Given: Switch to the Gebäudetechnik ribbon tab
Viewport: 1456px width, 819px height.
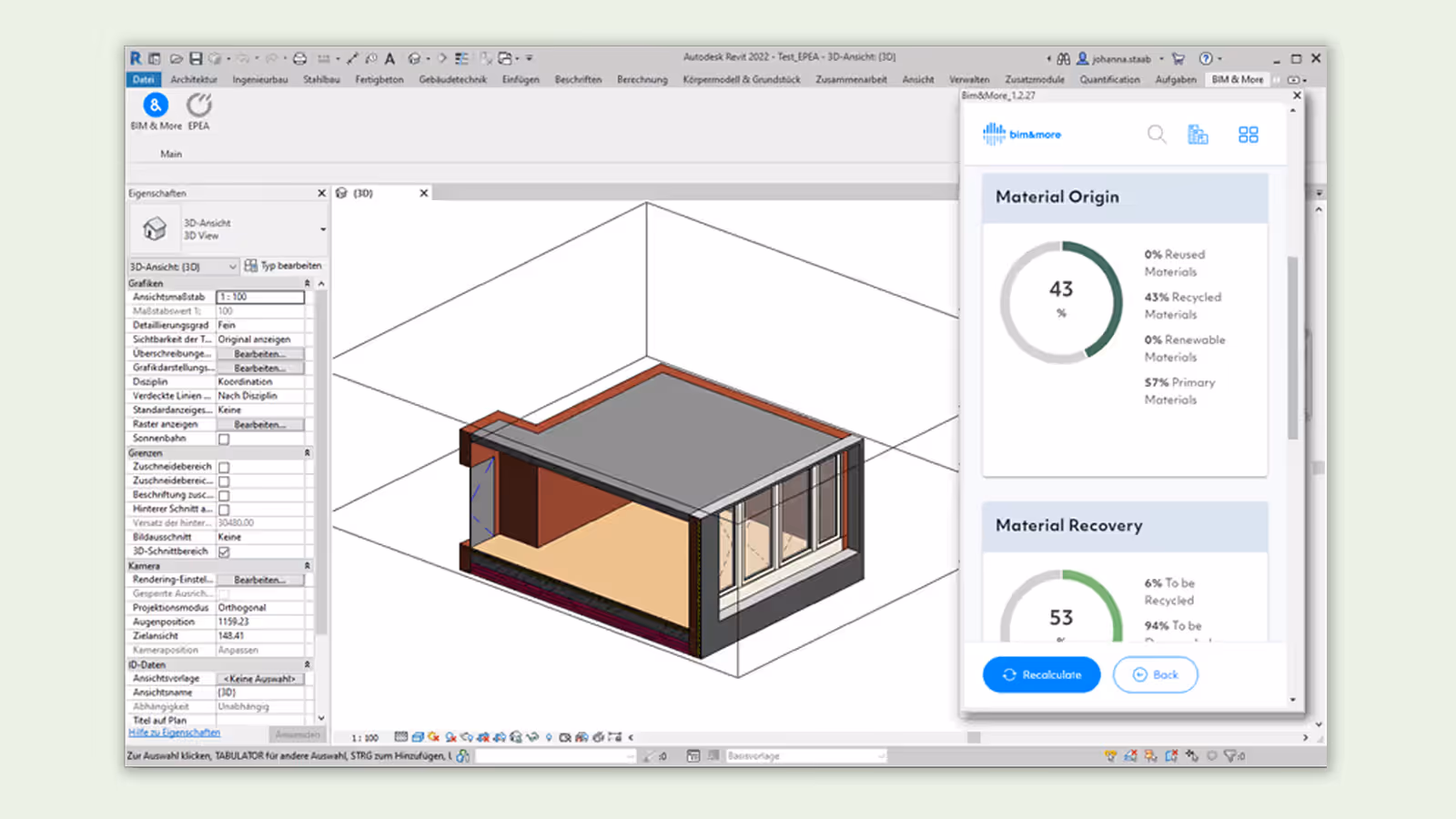Looking at the screenshot, I should click(x=452, y=80).
